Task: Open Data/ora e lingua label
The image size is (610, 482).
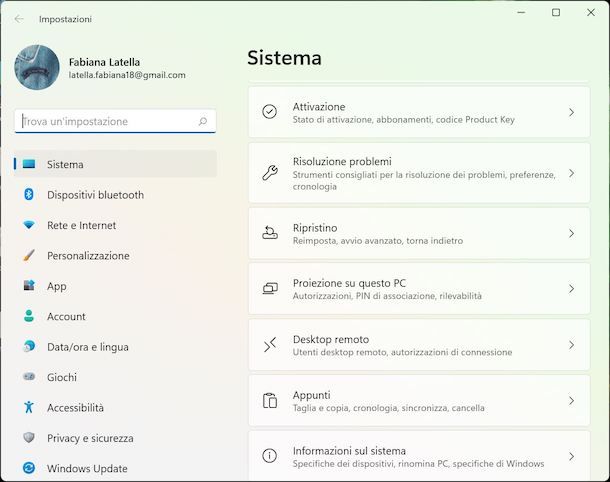Action: point(88,347)
